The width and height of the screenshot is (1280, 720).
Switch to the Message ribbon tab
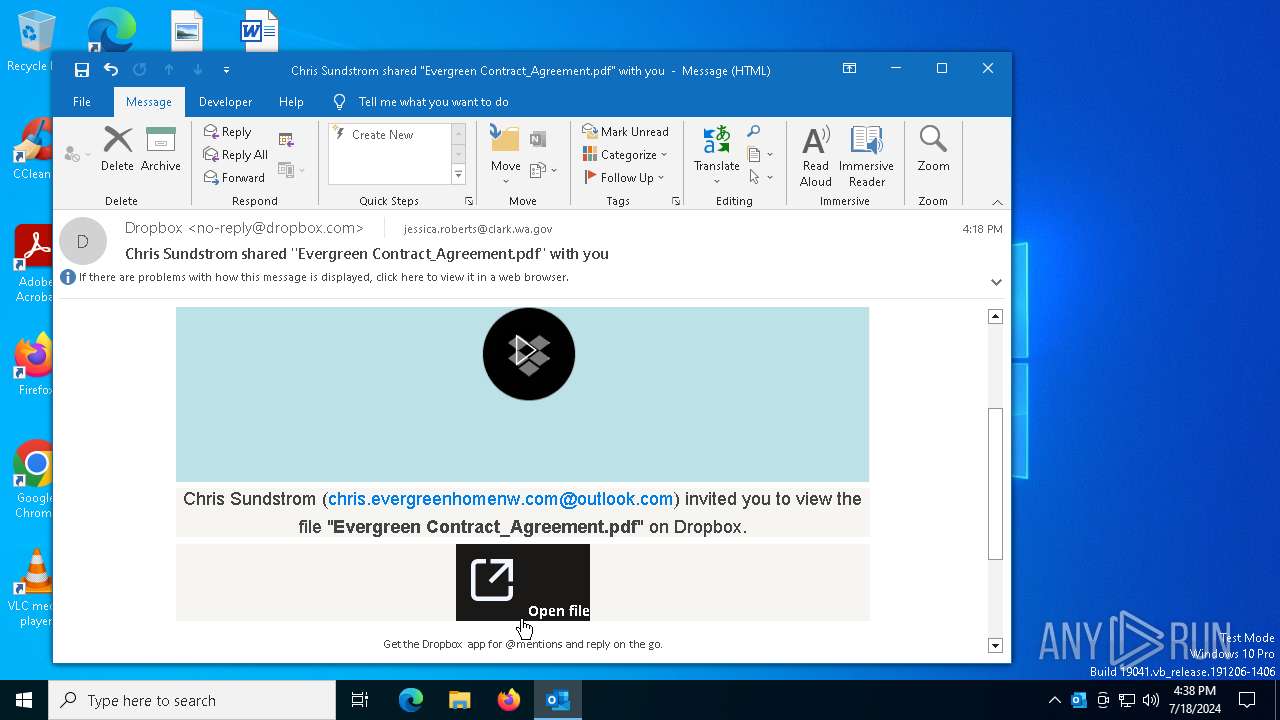[149, 102]
